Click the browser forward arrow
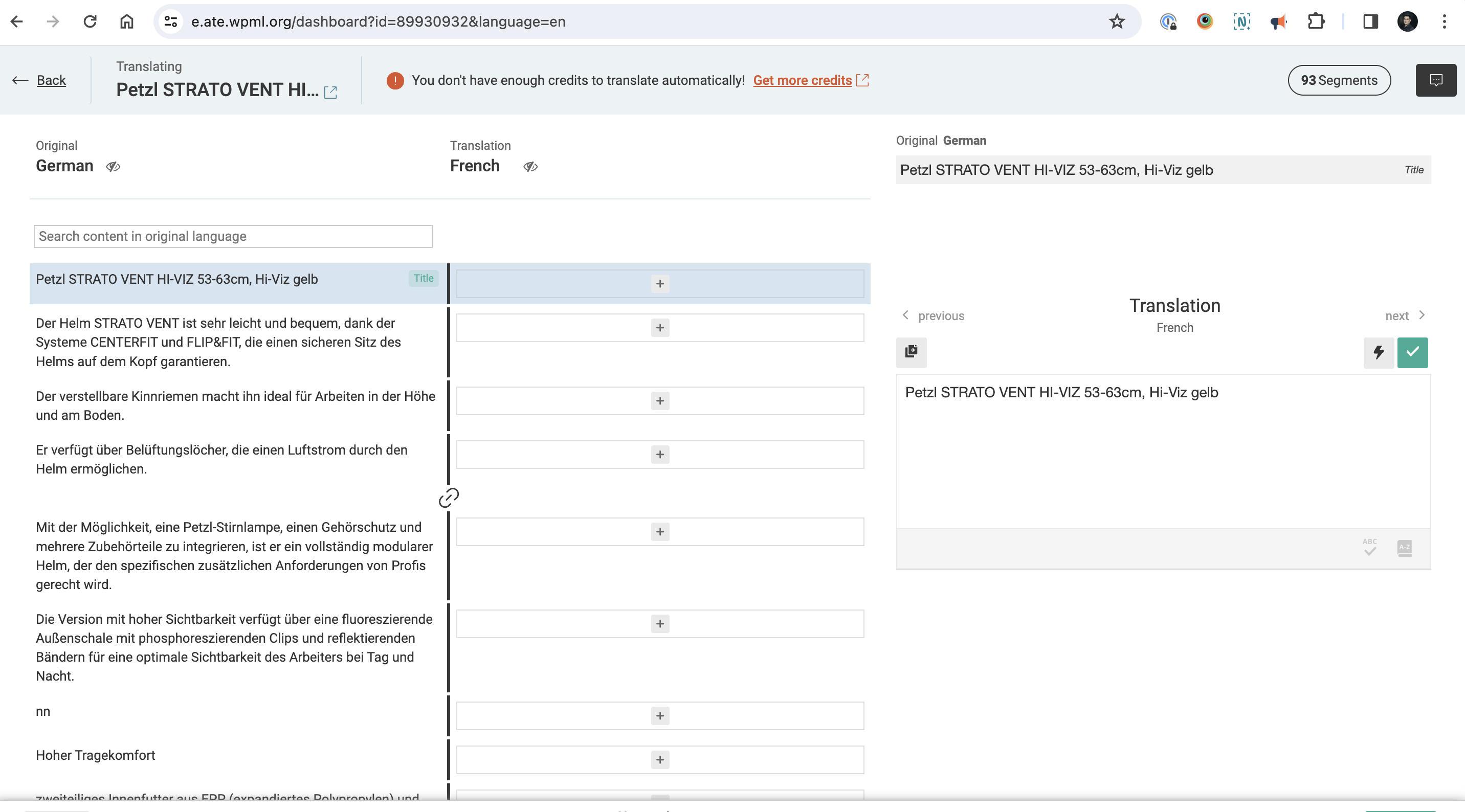This screenshot has width=1465, height=812. click(x=53, y=21)
